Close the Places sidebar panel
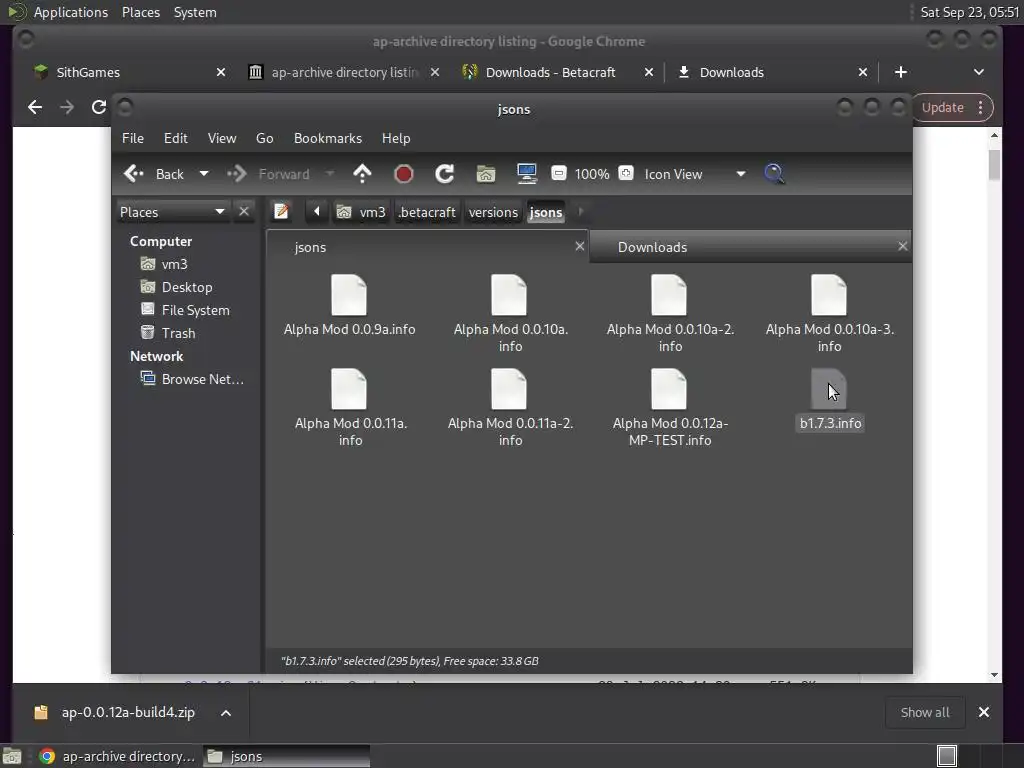 coord(244,212)
